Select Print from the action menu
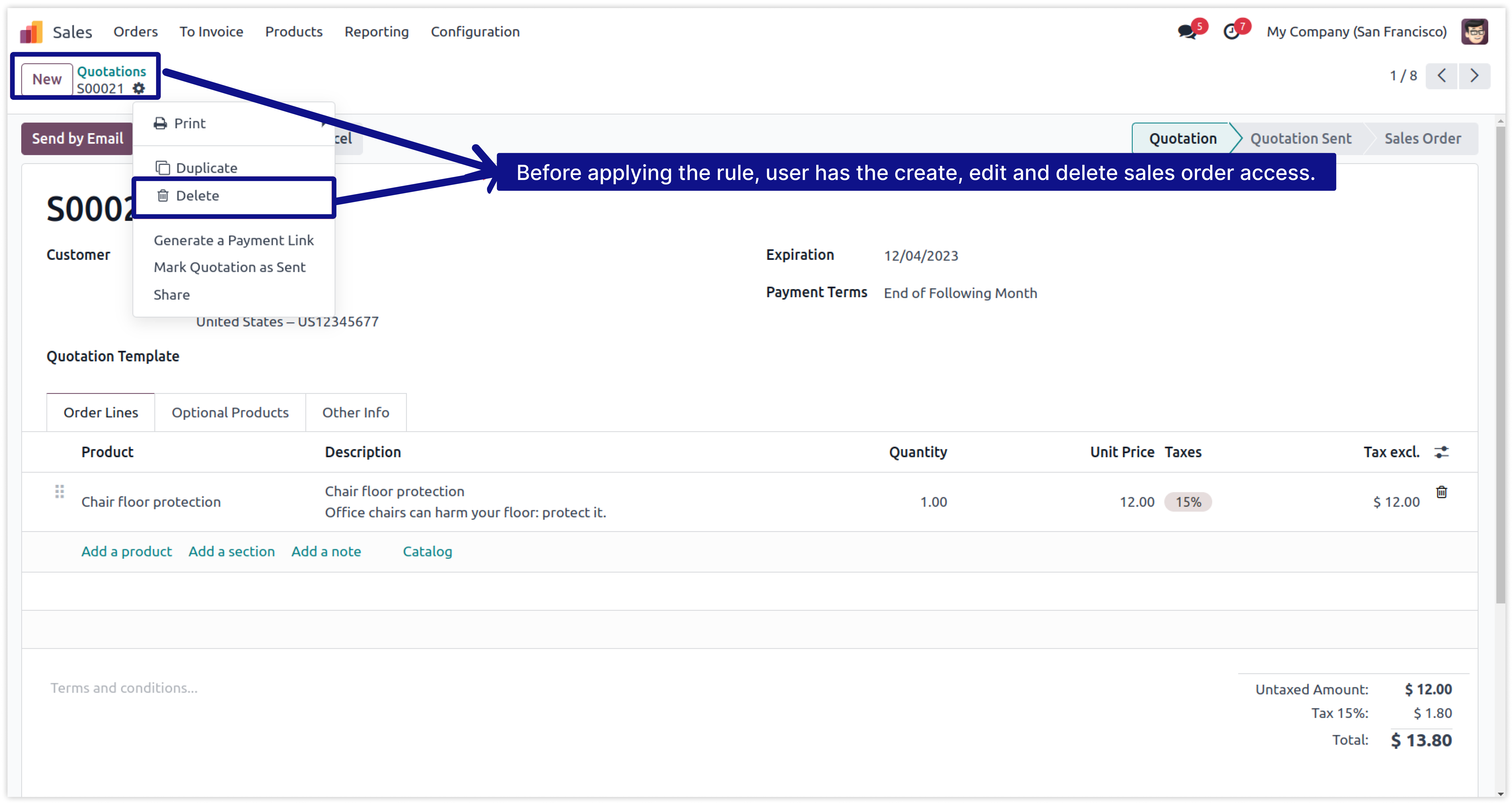The width and height of the screenshot is (1512, 803). [234, 124]
